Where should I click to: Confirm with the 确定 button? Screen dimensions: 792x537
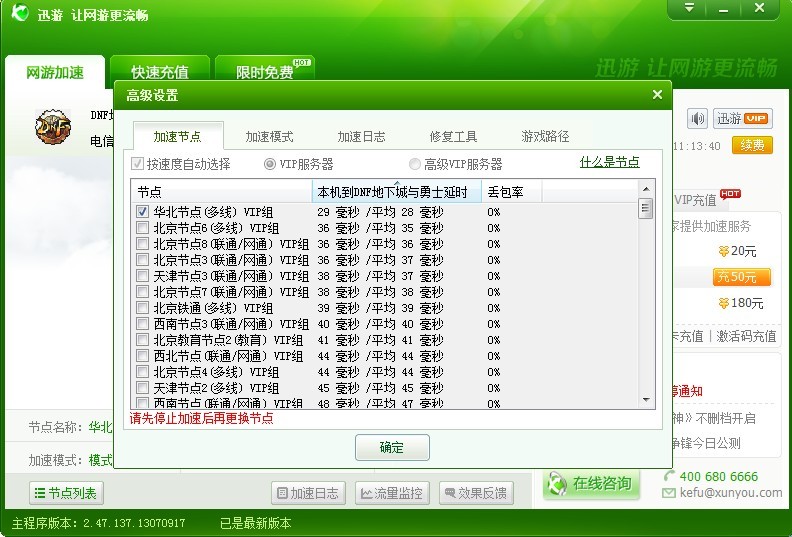pyautogui.click(x=392, y=447)
